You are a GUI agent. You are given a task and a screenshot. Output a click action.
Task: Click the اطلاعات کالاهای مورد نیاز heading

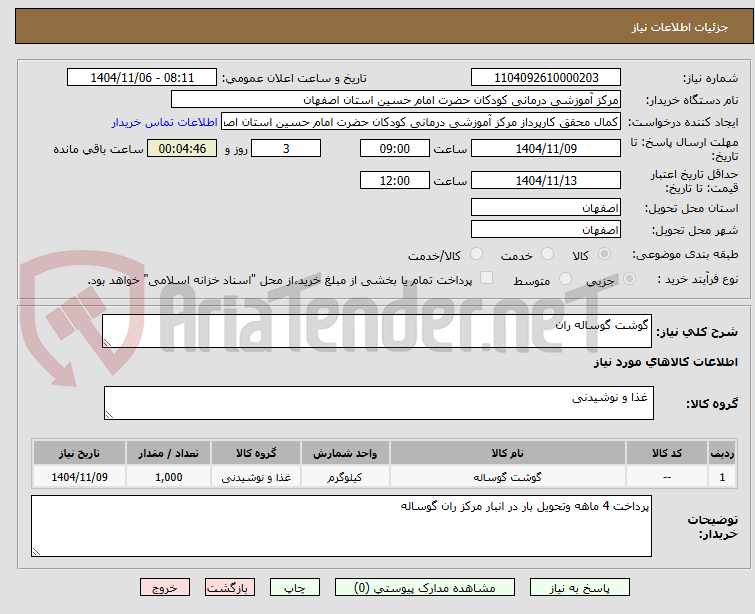pyautogui.click(x=666, y=362)
